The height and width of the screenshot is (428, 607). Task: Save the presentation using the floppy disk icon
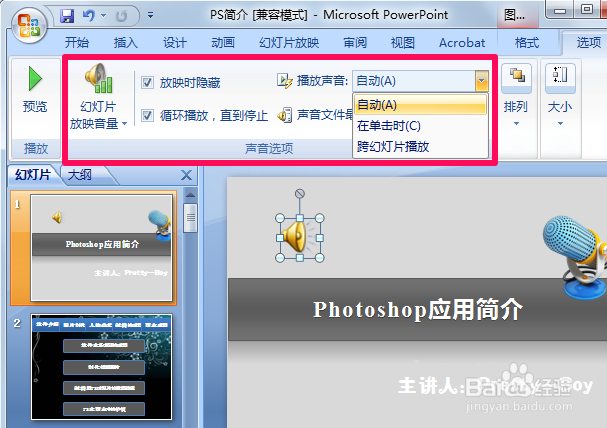[67, 16]
